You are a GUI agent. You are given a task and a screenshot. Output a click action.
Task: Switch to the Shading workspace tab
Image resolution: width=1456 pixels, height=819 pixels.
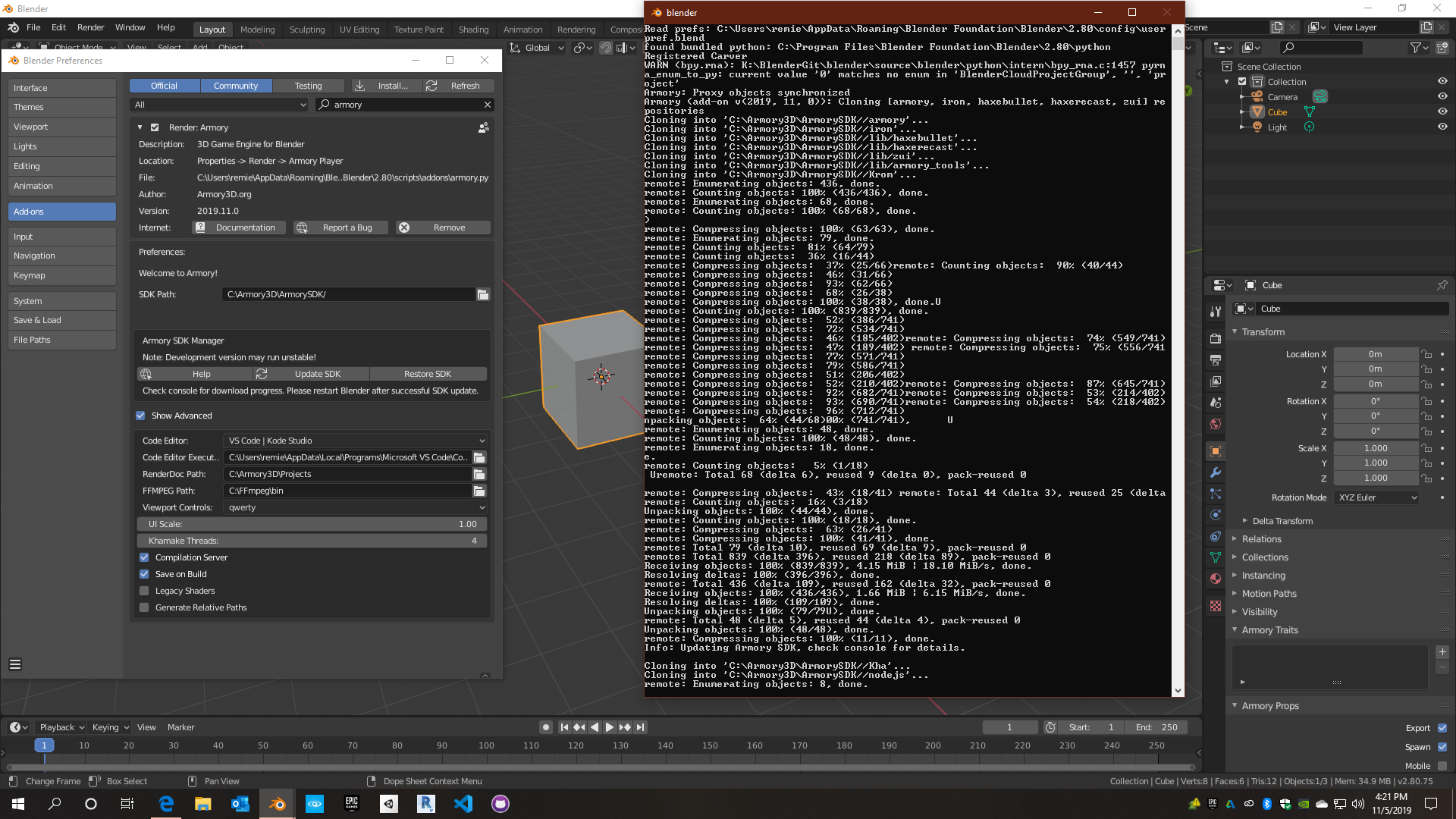(x=474, y=30)
